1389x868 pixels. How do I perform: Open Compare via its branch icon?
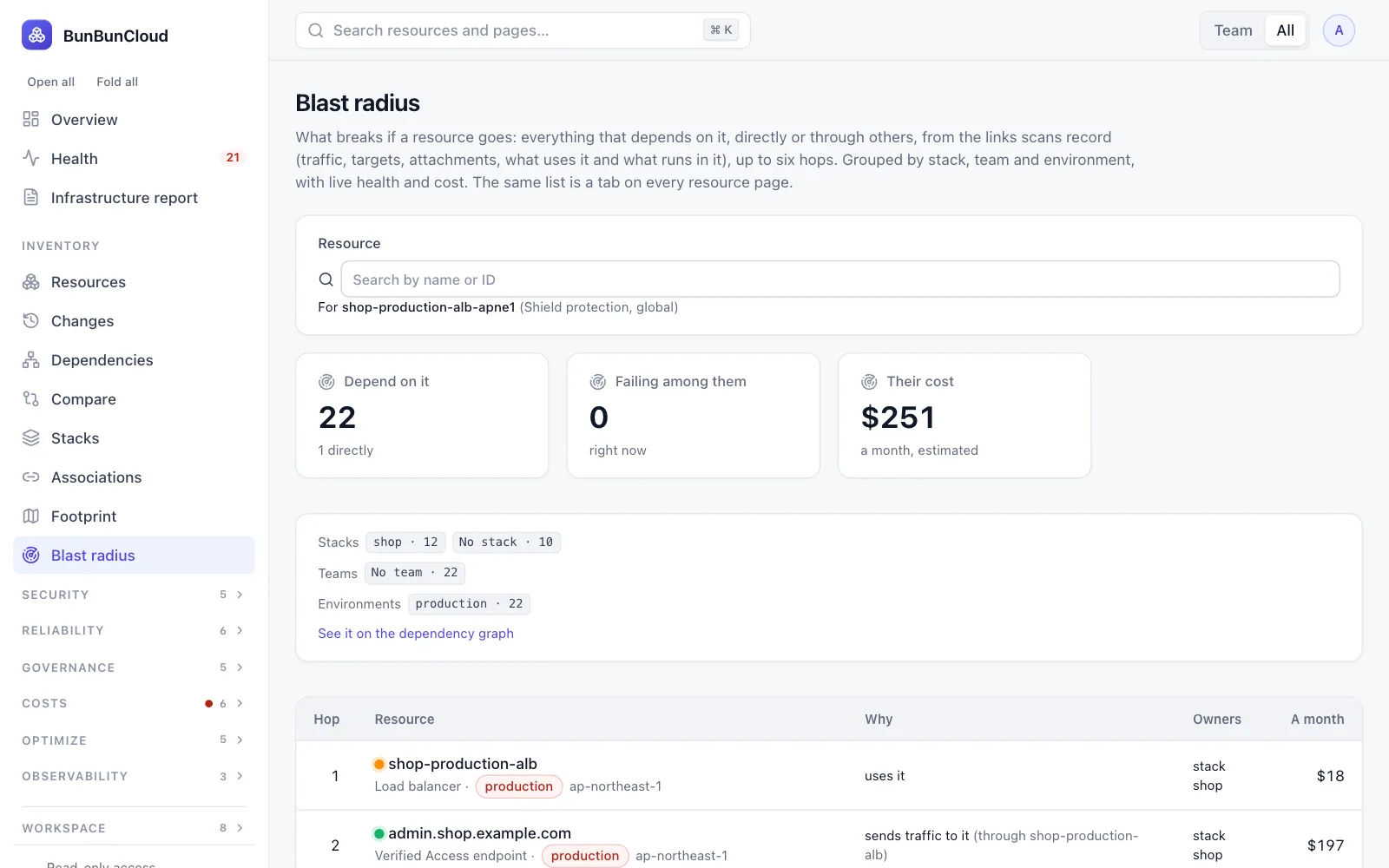coord(31,398)
